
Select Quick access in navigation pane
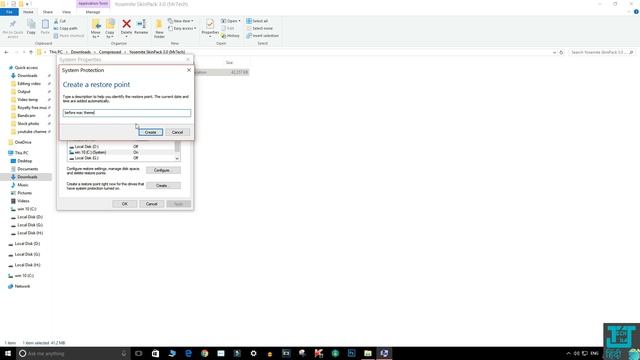26,67
